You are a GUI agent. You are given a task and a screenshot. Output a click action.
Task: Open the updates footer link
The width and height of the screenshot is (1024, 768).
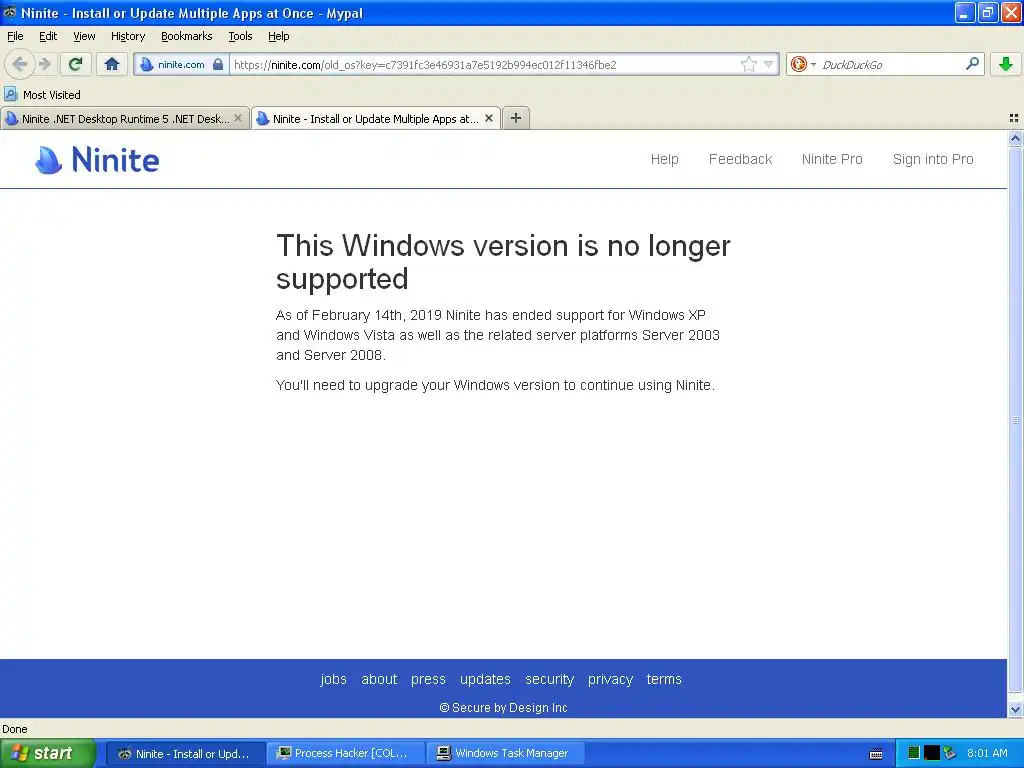click(x=485, y=679)
